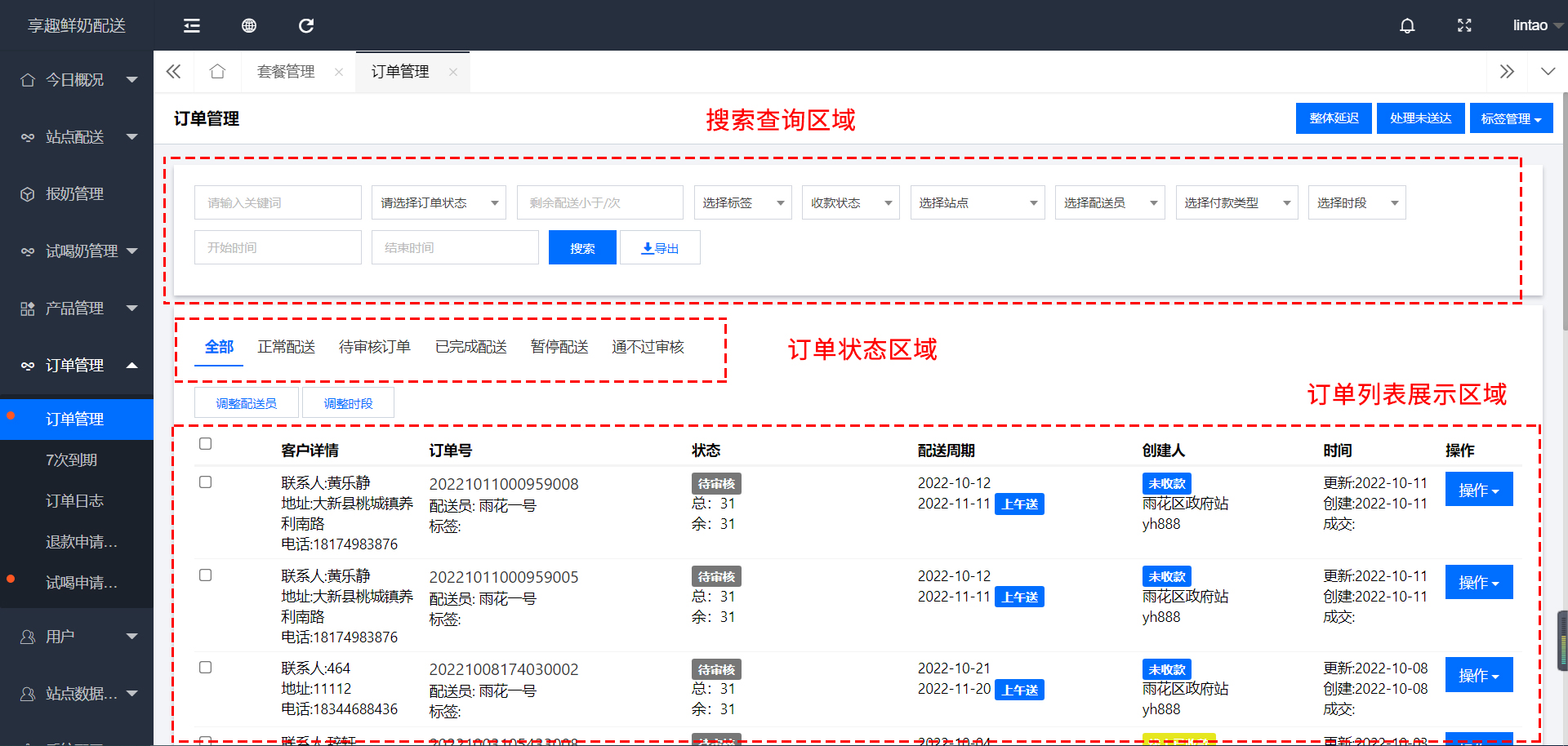This screenshot has width=1568, height=746.
Task: Go to home tab icon
Action: coord(217,72)
